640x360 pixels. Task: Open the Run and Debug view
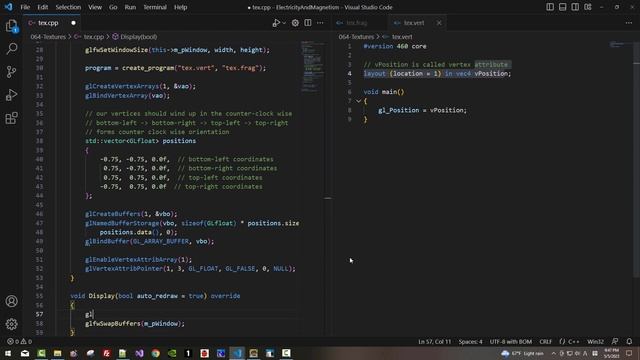pos(11,95)
